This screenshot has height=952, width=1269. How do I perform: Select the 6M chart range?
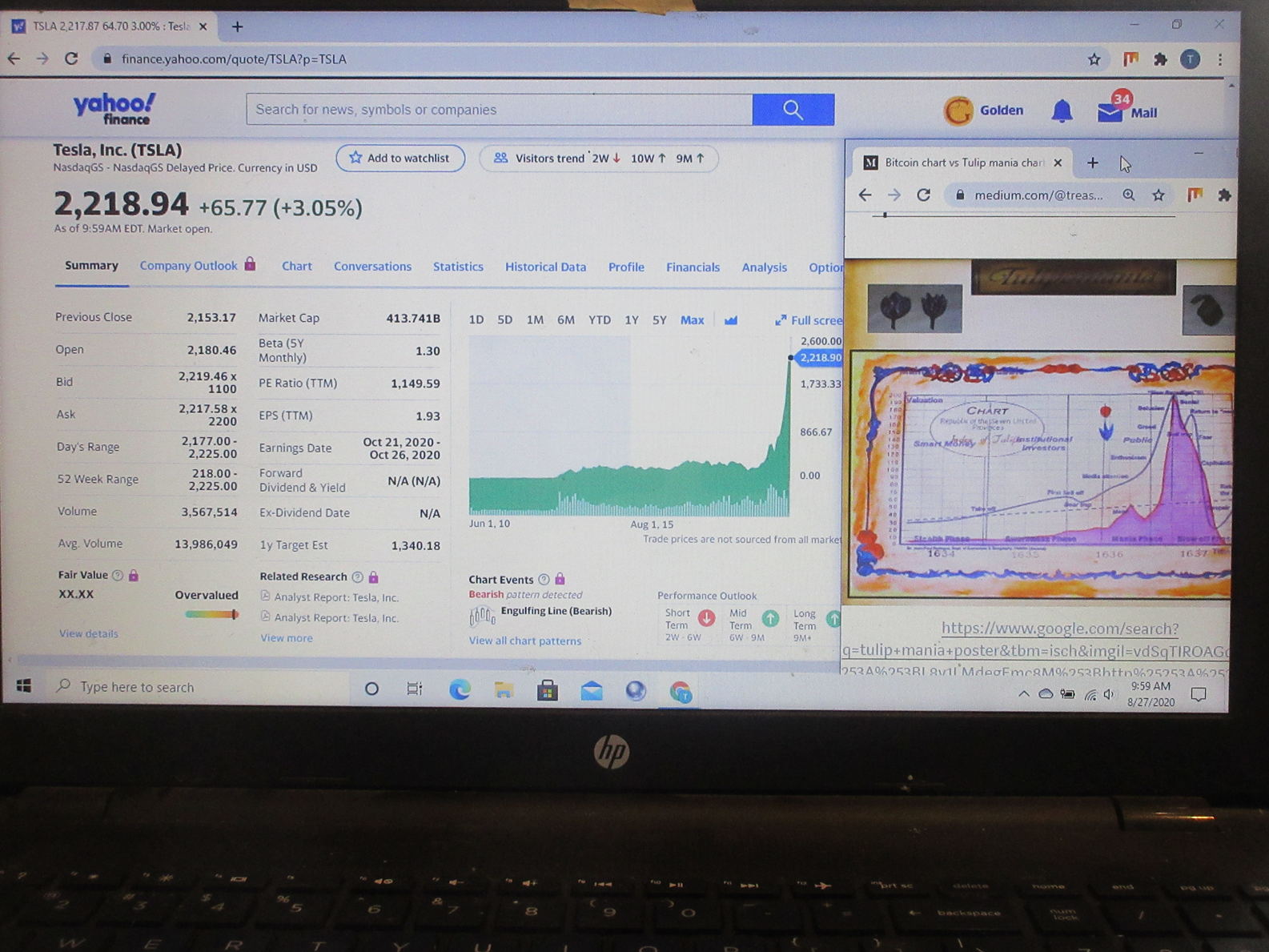click(x=566, y=319)
